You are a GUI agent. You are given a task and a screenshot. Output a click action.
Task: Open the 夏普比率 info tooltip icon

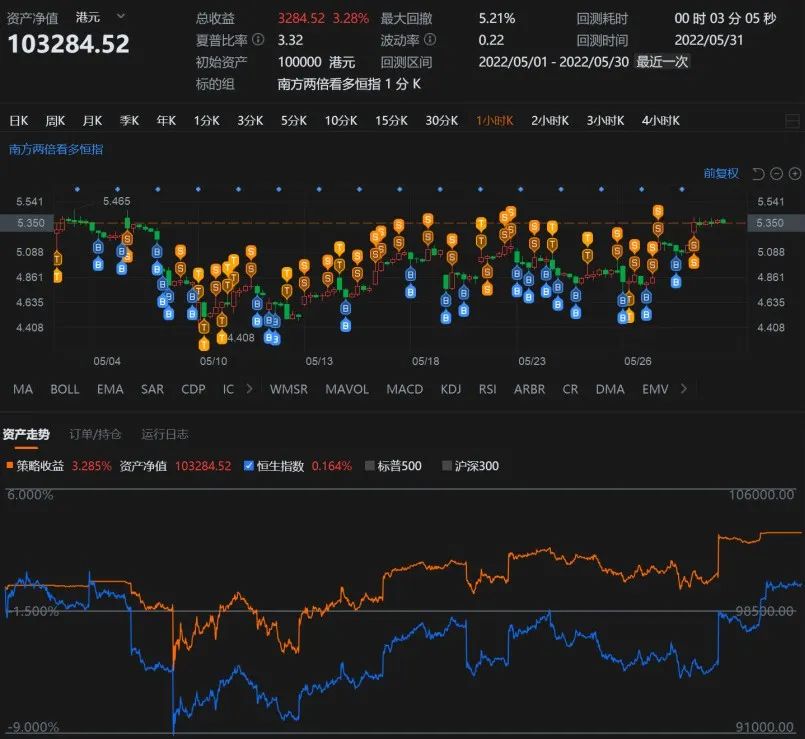(257, 41)
